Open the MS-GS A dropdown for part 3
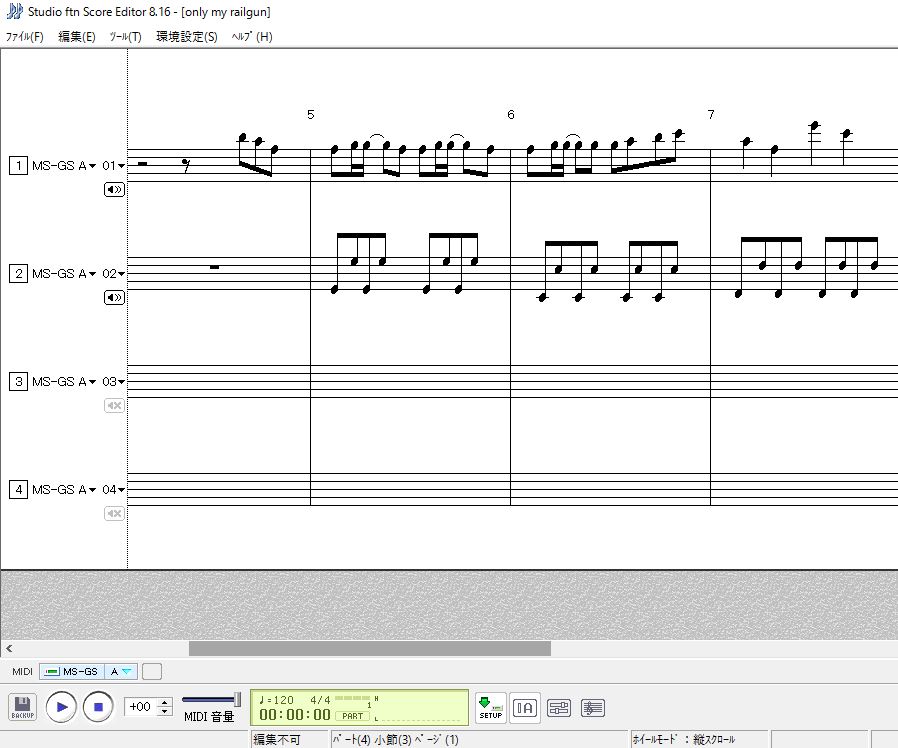Screen dimensions: 898x748 (64, 381)
